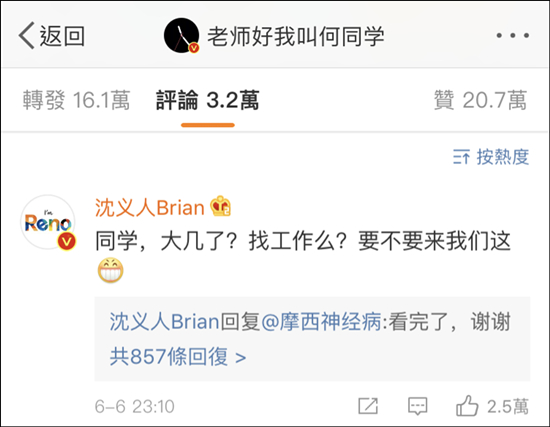
Task: Tap the share/repost icon under the comment
Action: [368, 406]
